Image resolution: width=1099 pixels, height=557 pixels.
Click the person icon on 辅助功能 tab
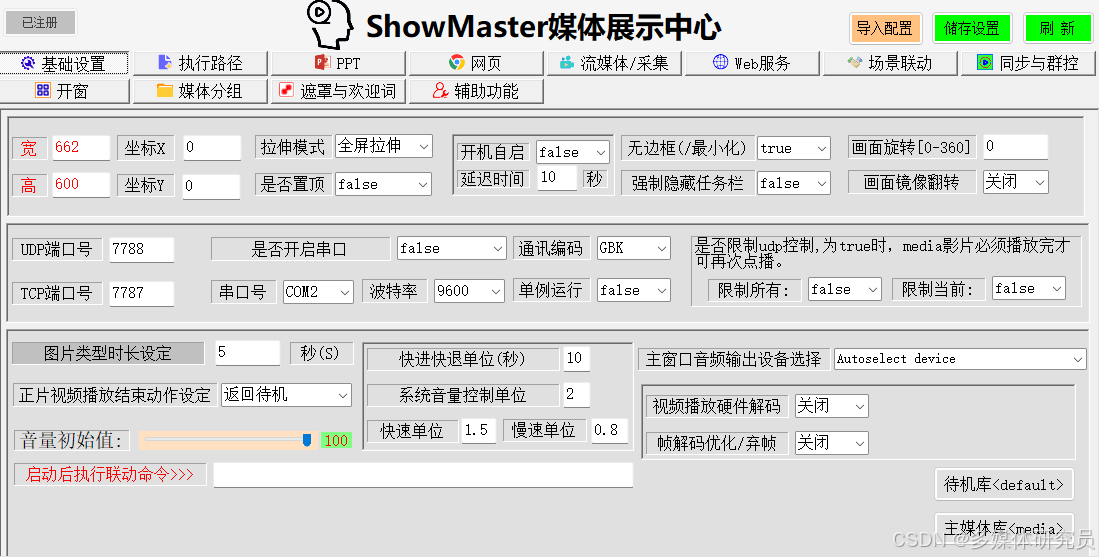point(440,90)
